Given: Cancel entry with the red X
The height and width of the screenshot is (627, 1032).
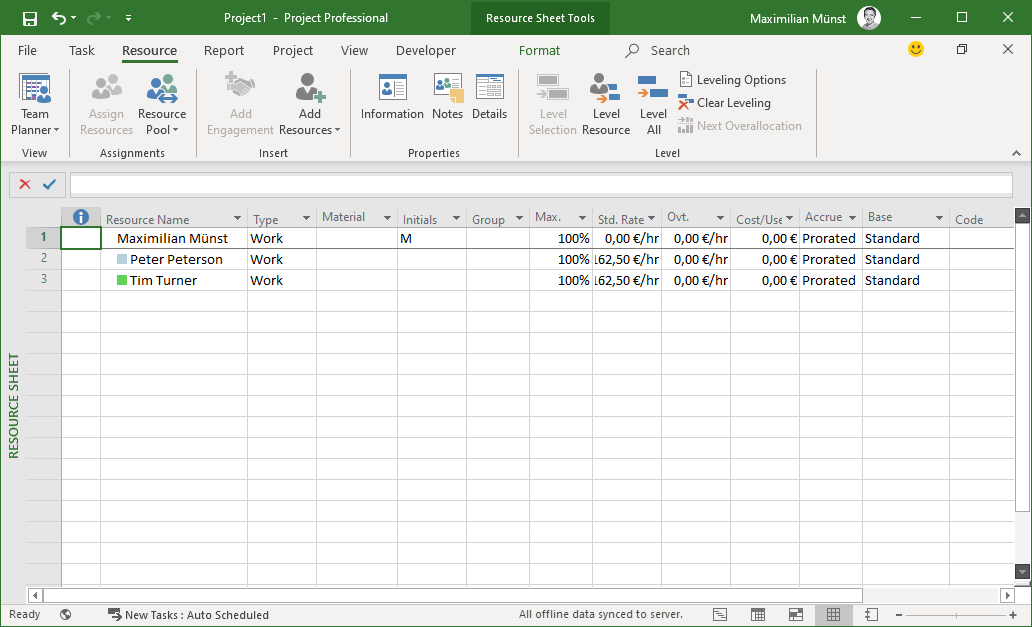Looking at the screenshot, I should click(25, 184).
